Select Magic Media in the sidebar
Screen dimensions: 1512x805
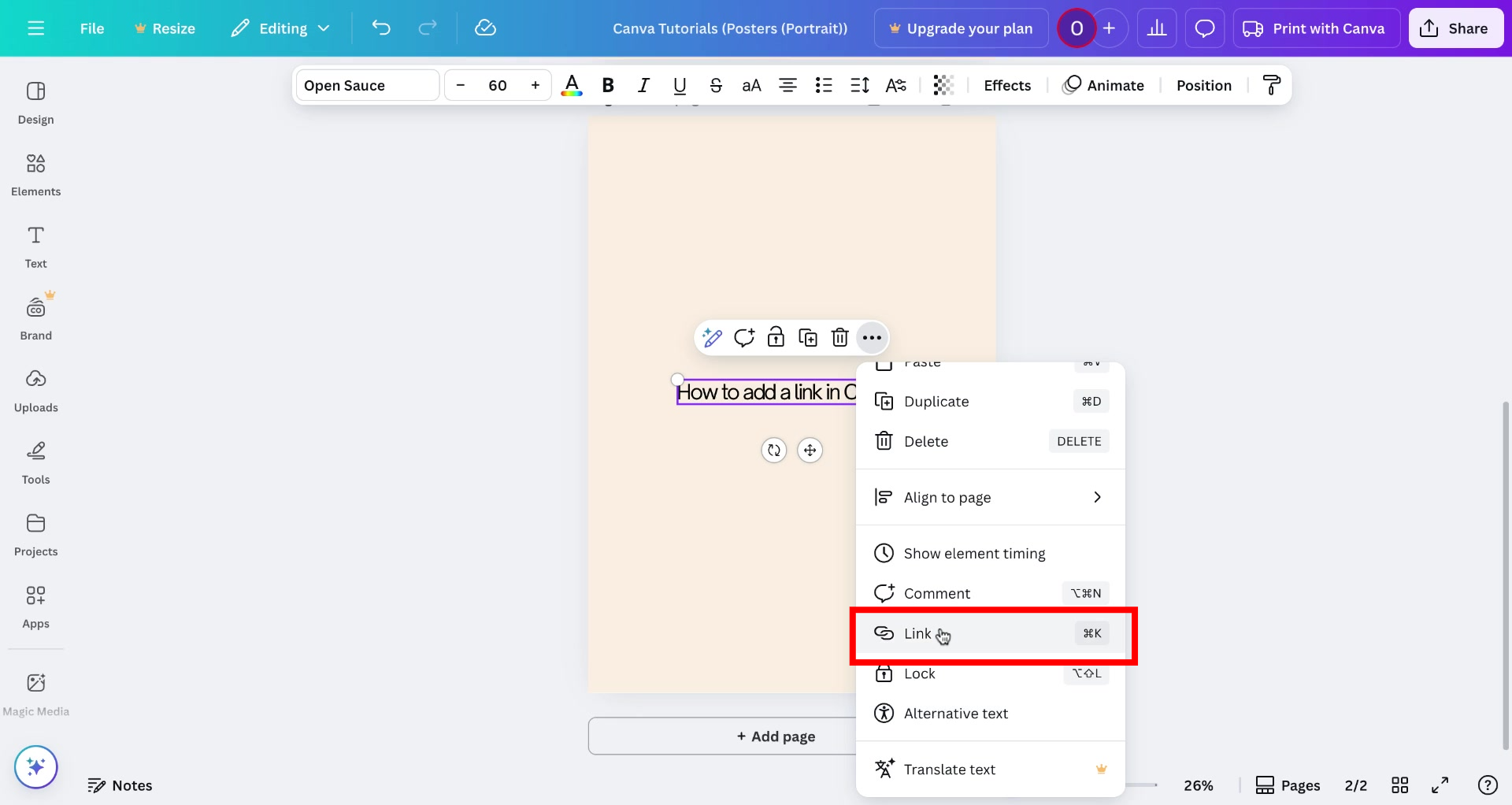pyautogui.click(x=35, y=692)
